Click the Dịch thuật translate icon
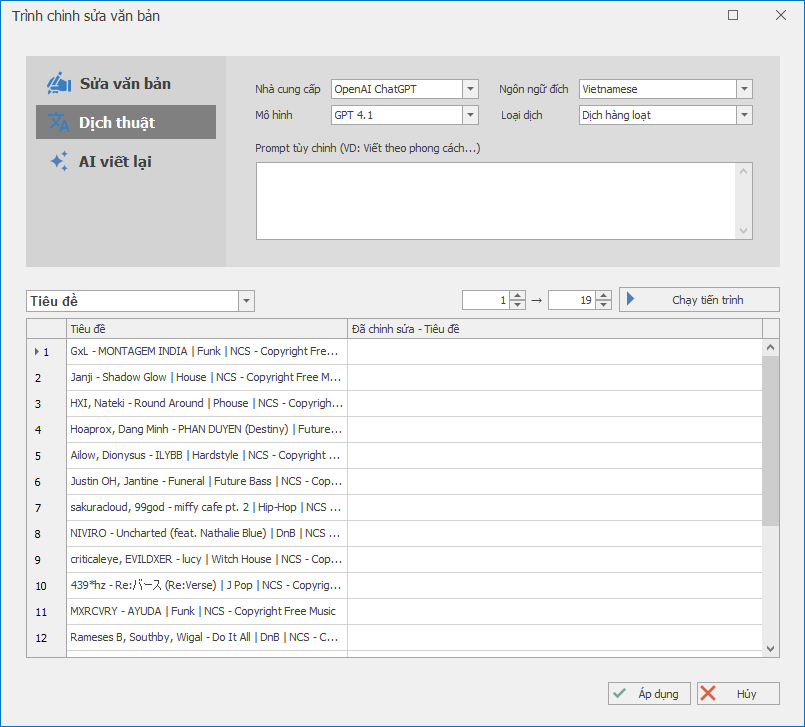This screenshot has width=805, height=727. pos(58,122)
